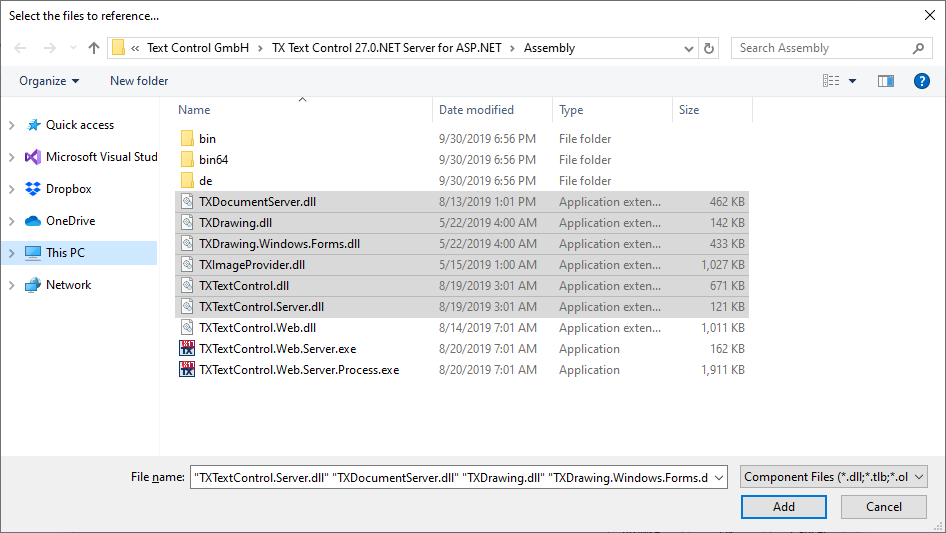This screenshot has width=946, height=533.
Task: Open Component Files type filter dropdown
Action: [834, 477]
